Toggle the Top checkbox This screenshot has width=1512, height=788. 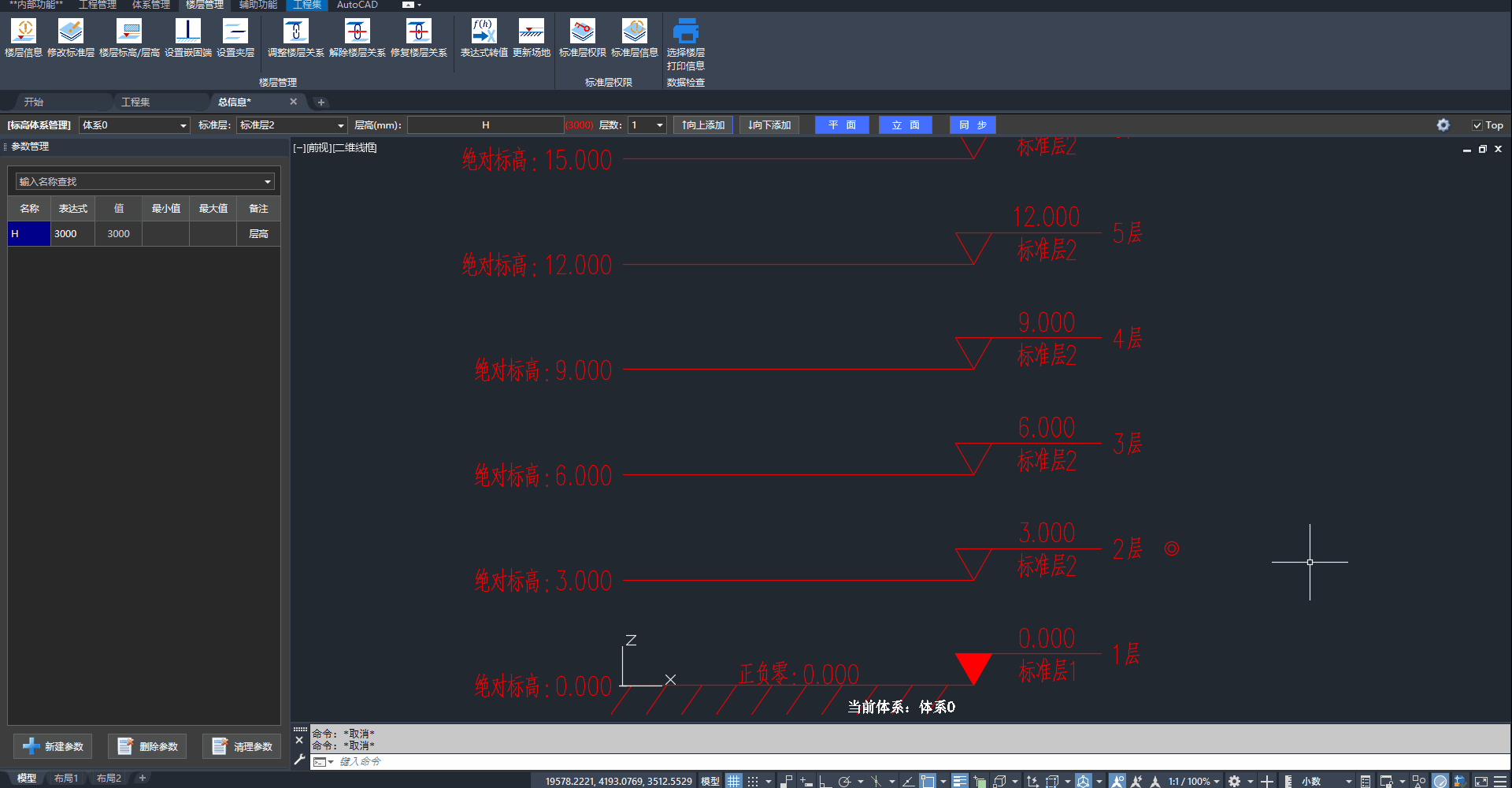coord(1477,125)
